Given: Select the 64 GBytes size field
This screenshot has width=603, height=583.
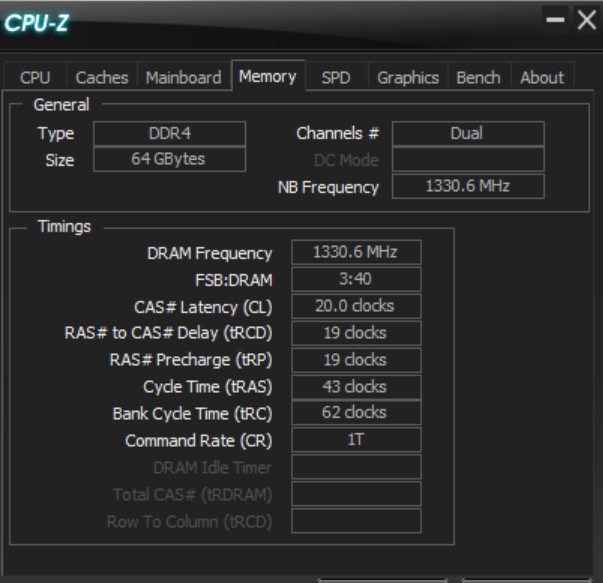Looking at the screenshot, I should (x=169, y=160).
